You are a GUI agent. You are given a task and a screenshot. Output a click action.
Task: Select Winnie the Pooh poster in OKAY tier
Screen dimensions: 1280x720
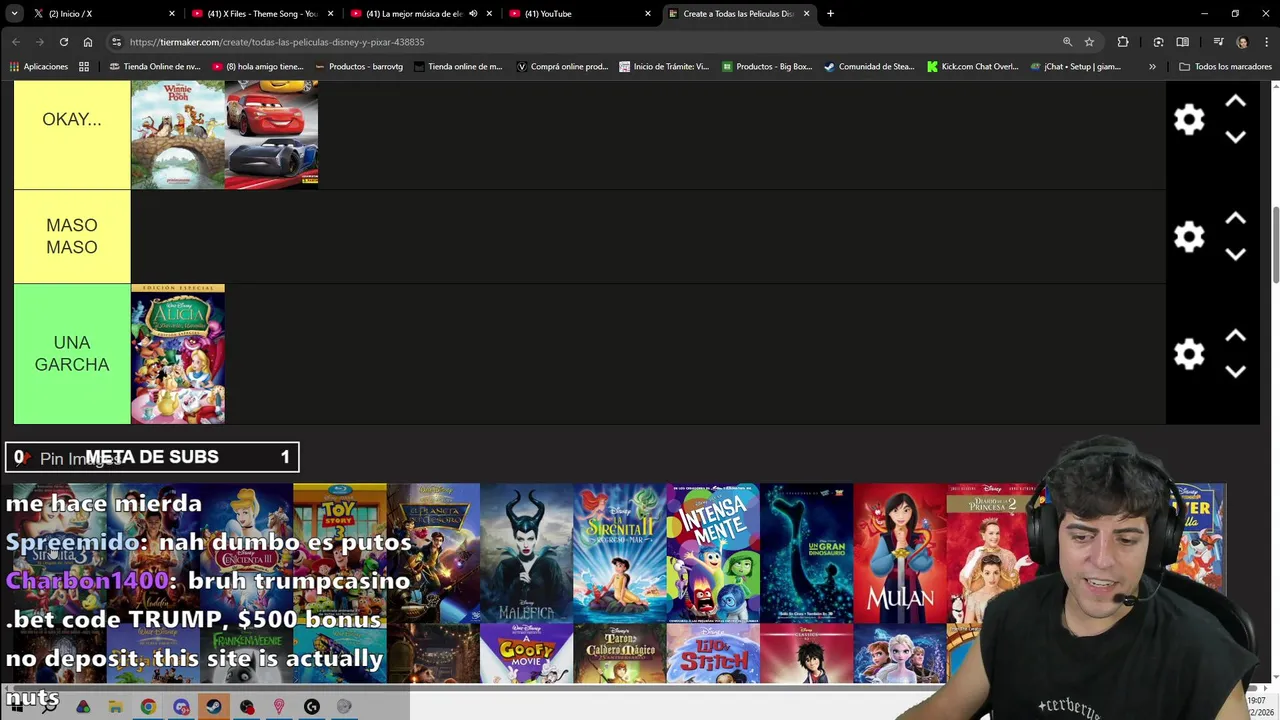pos(178,135)
